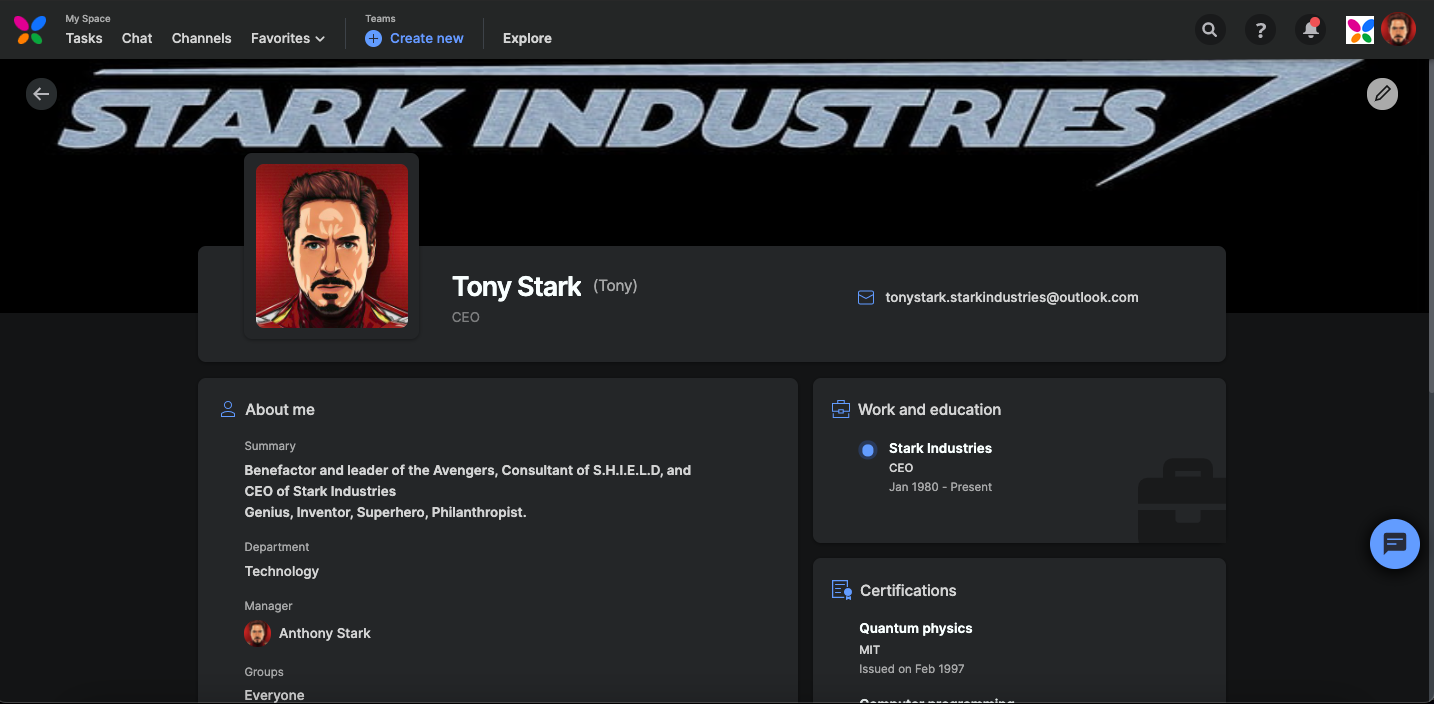Click the Create new team link

click(427, 38)
